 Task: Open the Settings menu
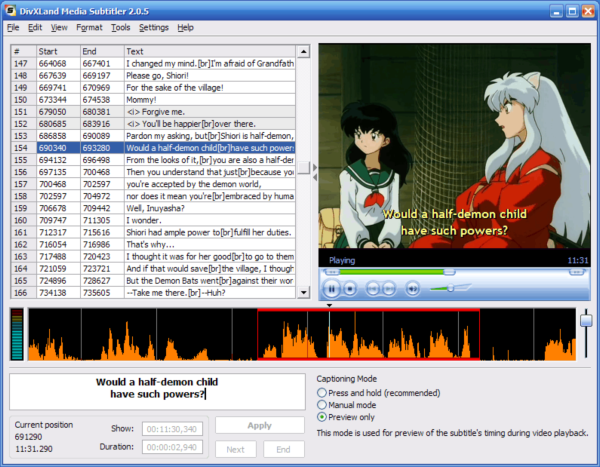(154, 27)
